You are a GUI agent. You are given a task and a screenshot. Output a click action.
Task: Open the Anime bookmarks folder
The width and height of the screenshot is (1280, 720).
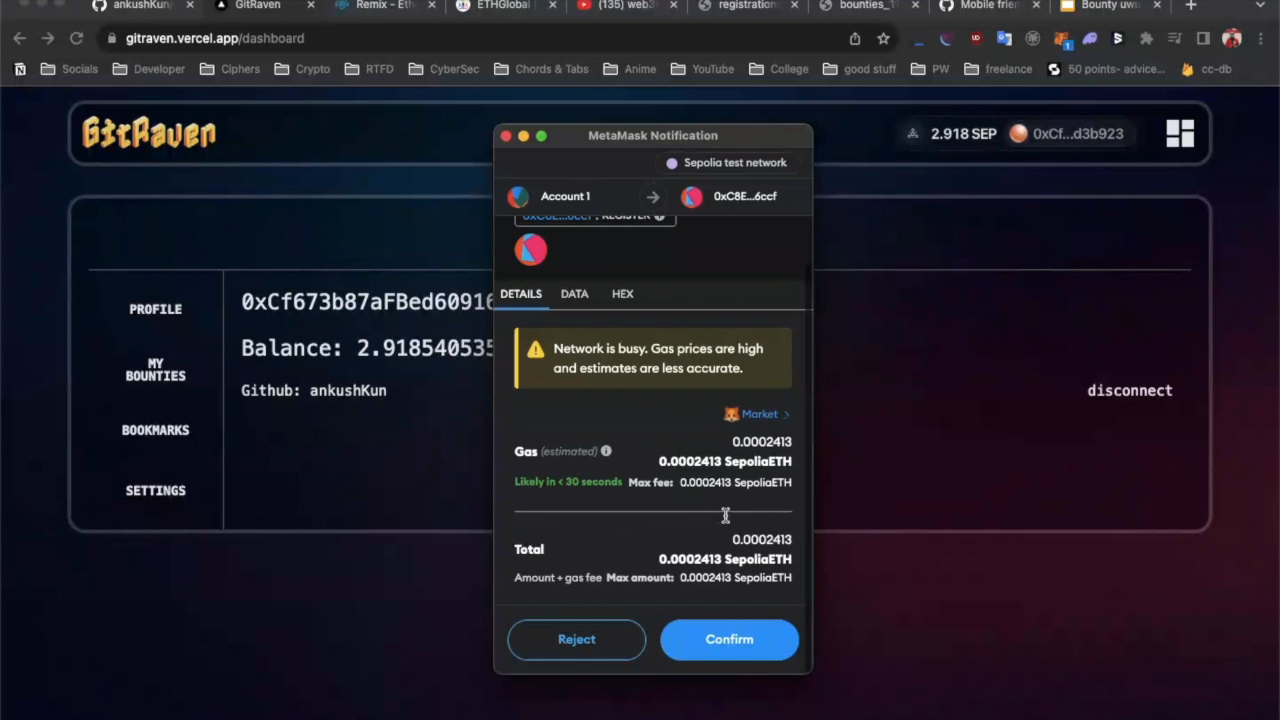click(x=630, y=69)
